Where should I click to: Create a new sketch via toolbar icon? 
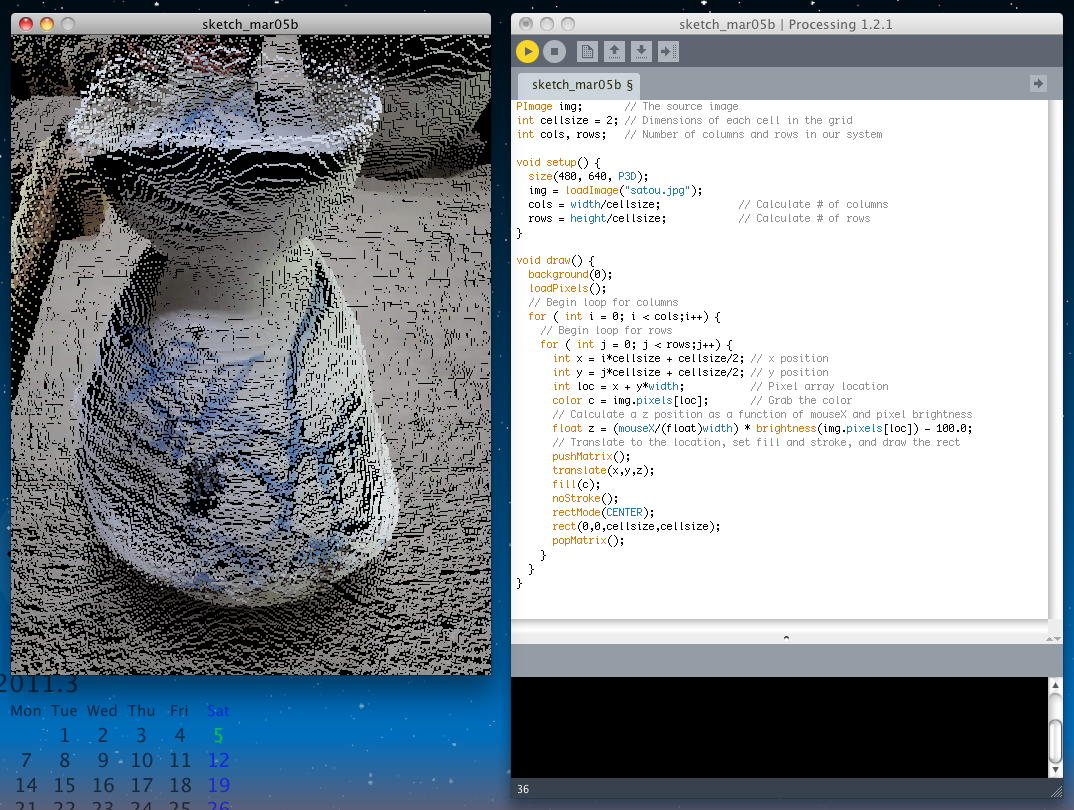tap(588, 51)
